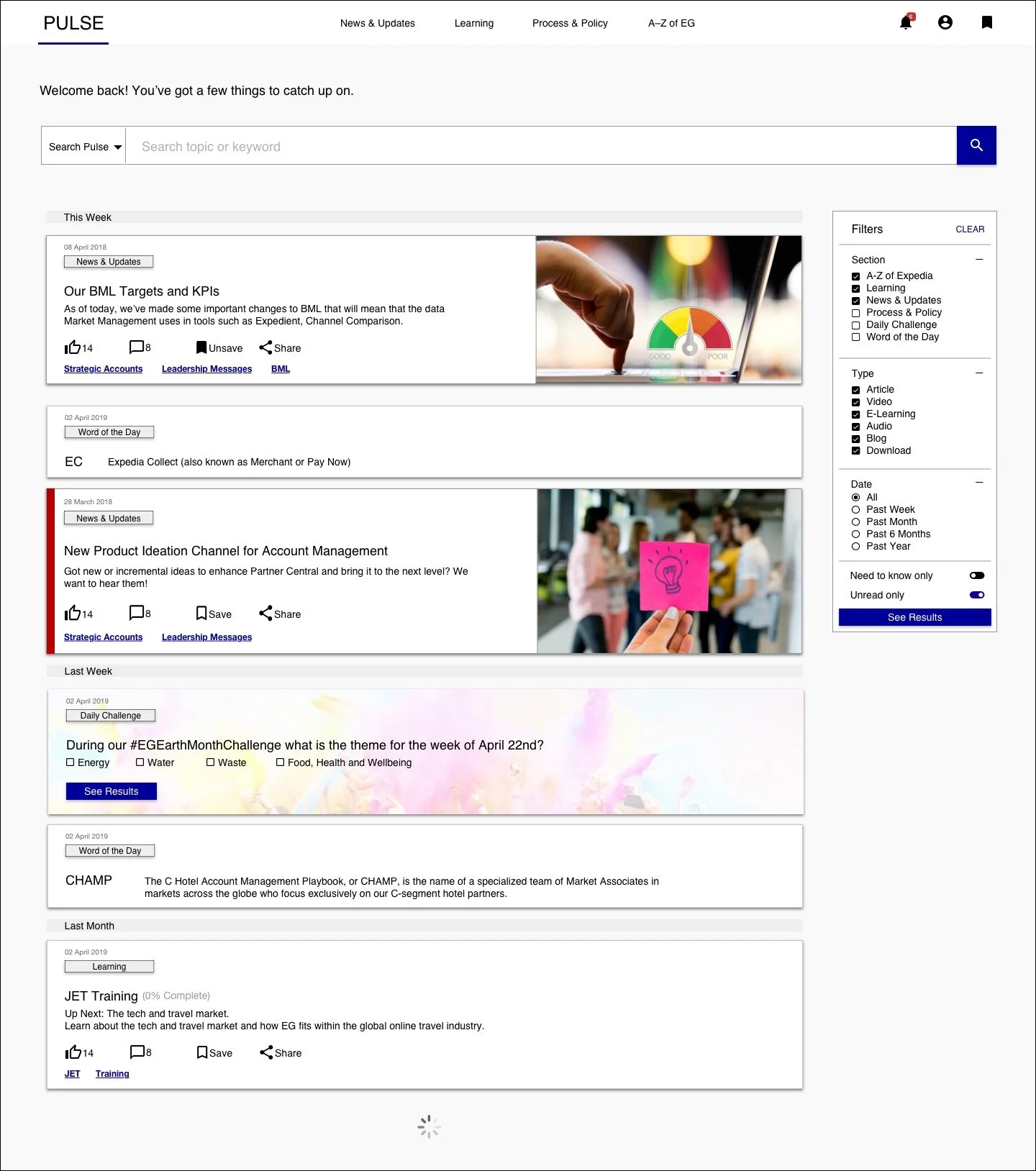Open the Search Pulse dropdown

[84, 146]
